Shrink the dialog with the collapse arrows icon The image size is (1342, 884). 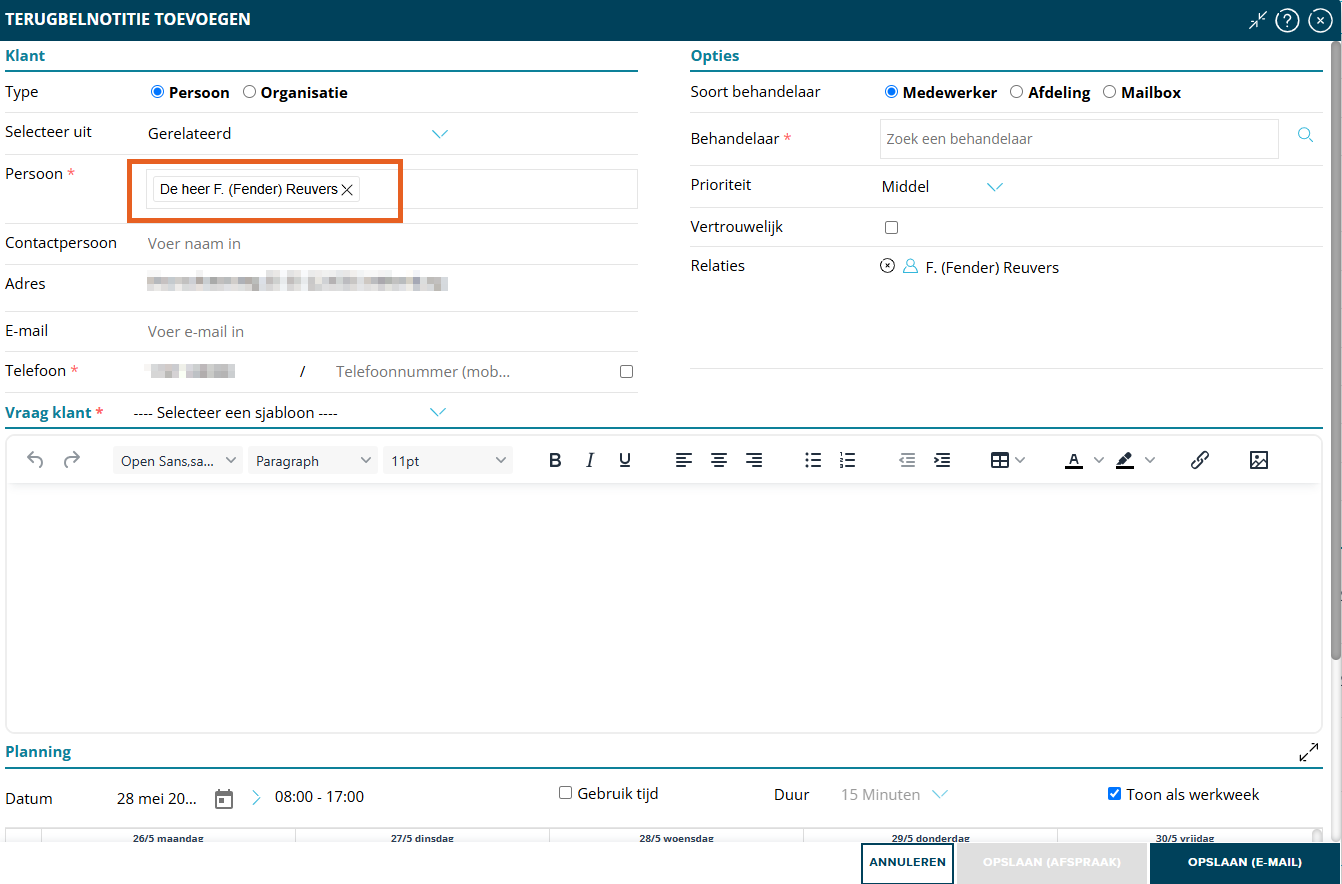pos(1258,20)
